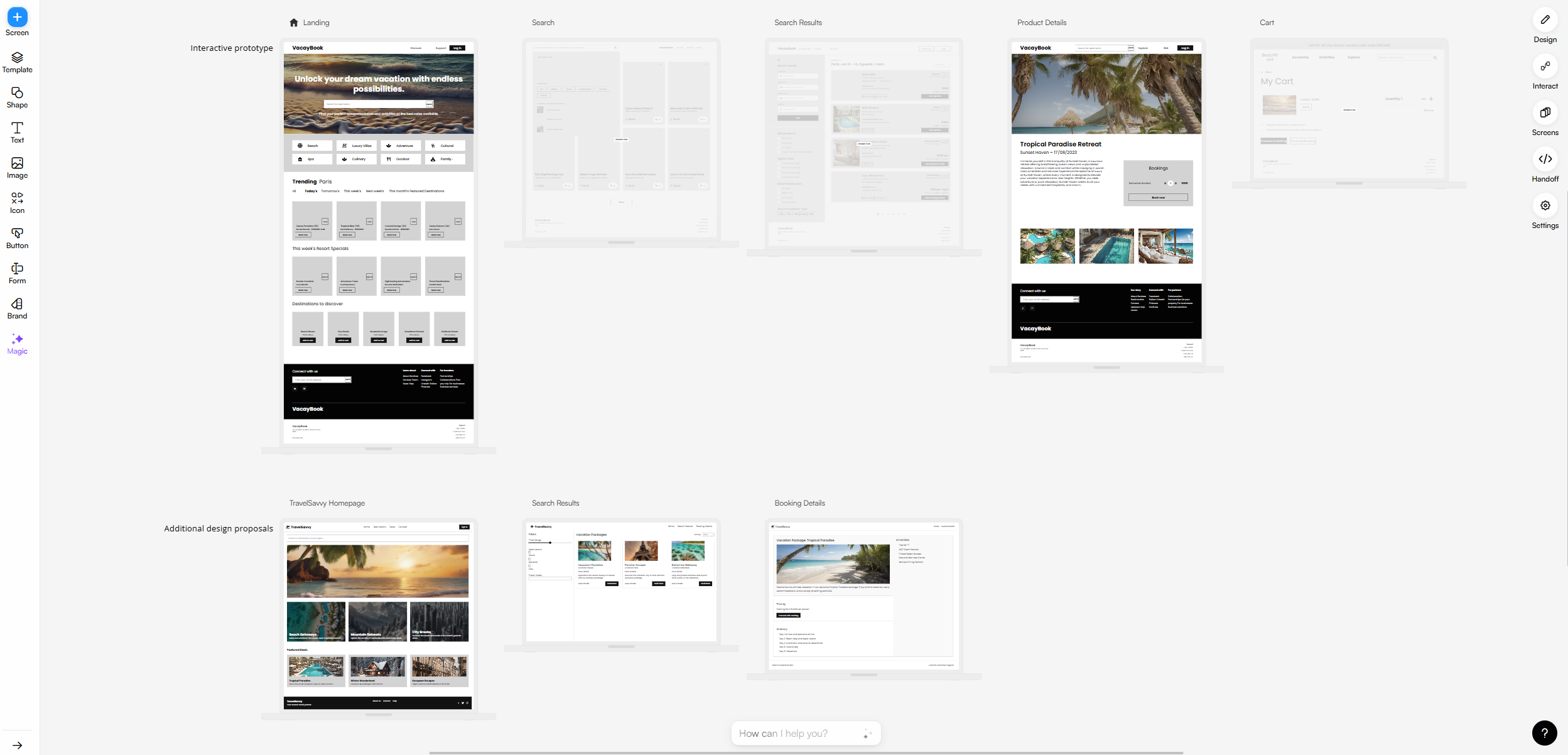
Task: Click the add Screen plus button
Action: point(17,17)
